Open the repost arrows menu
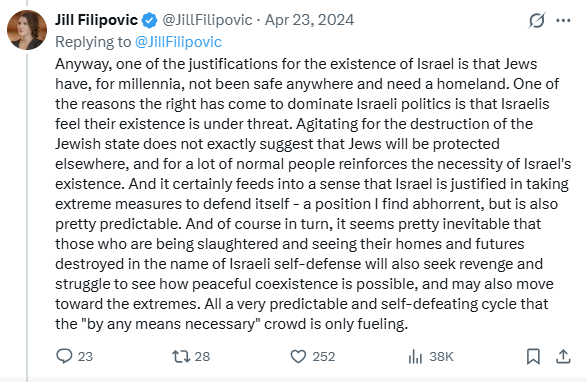 point(181,356)
